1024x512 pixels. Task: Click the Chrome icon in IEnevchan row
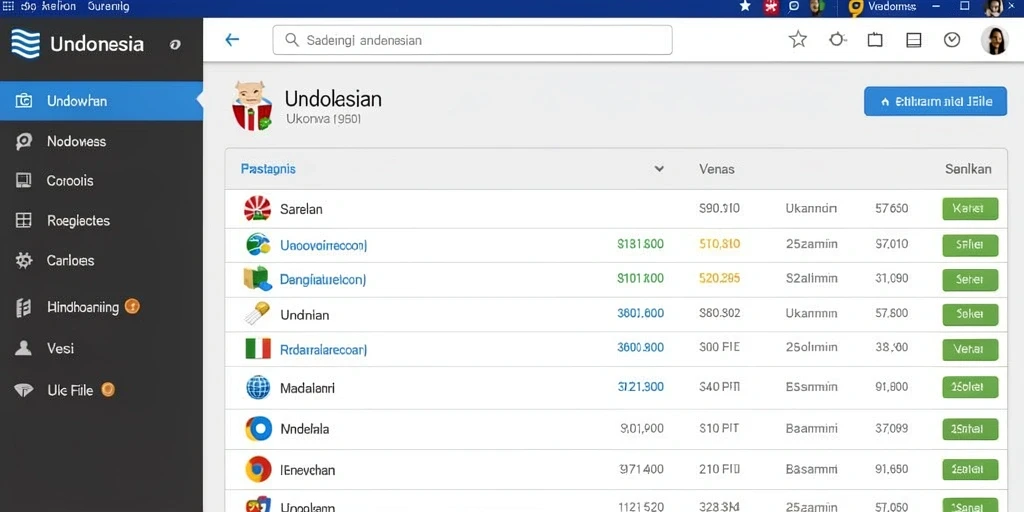click(x=258, y=469)
